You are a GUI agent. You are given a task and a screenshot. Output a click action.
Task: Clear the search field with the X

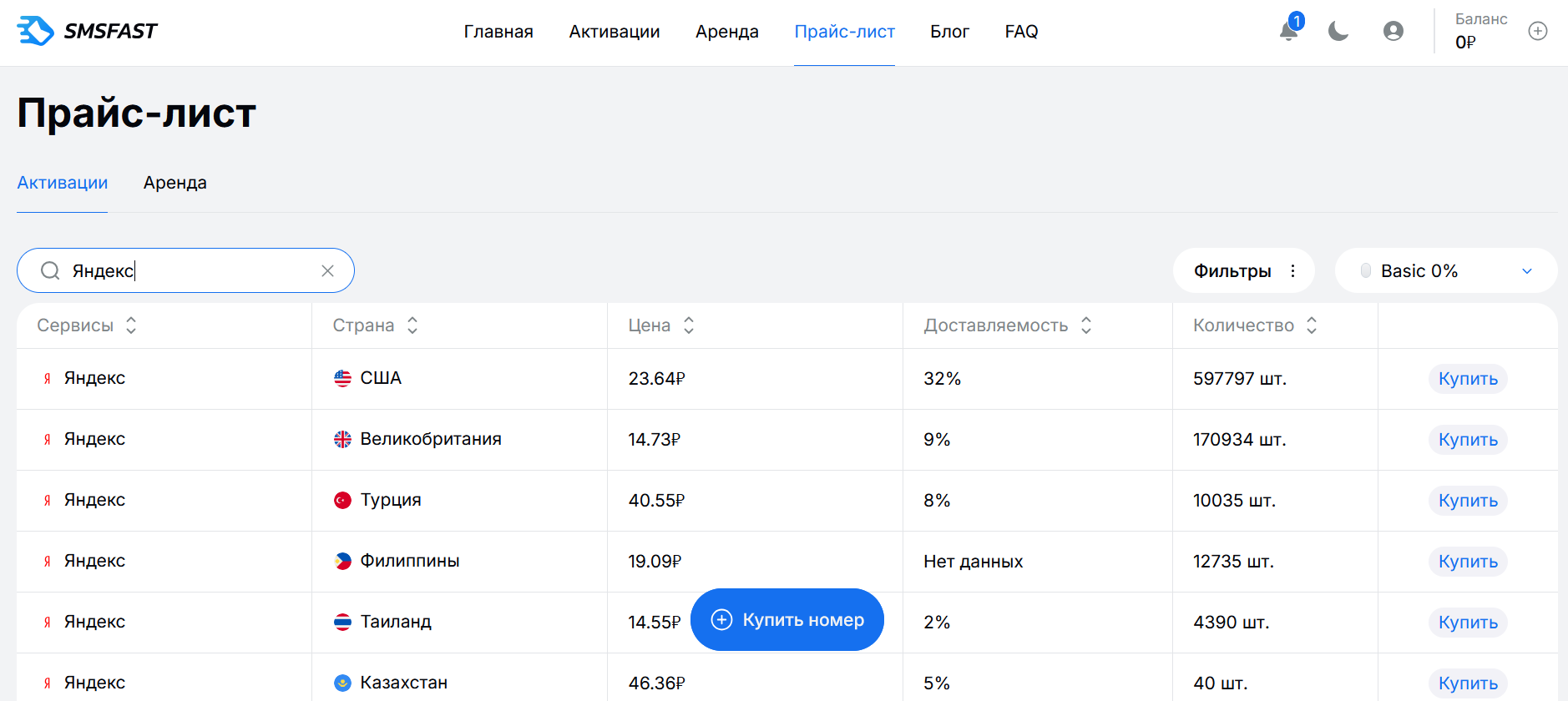(327, 270)
